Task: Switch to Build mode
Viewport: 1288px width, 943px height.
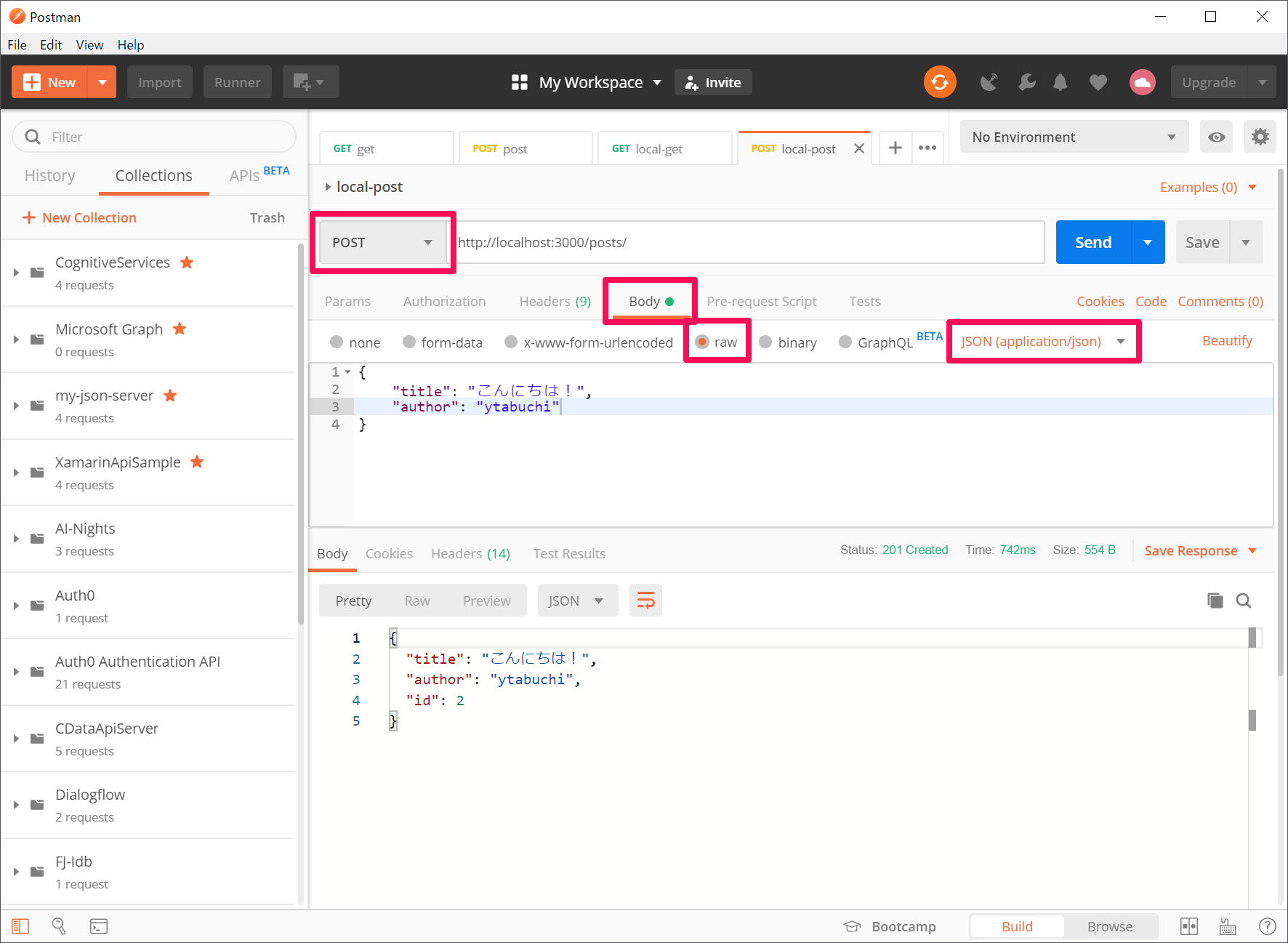Action: pos(1017,926)
